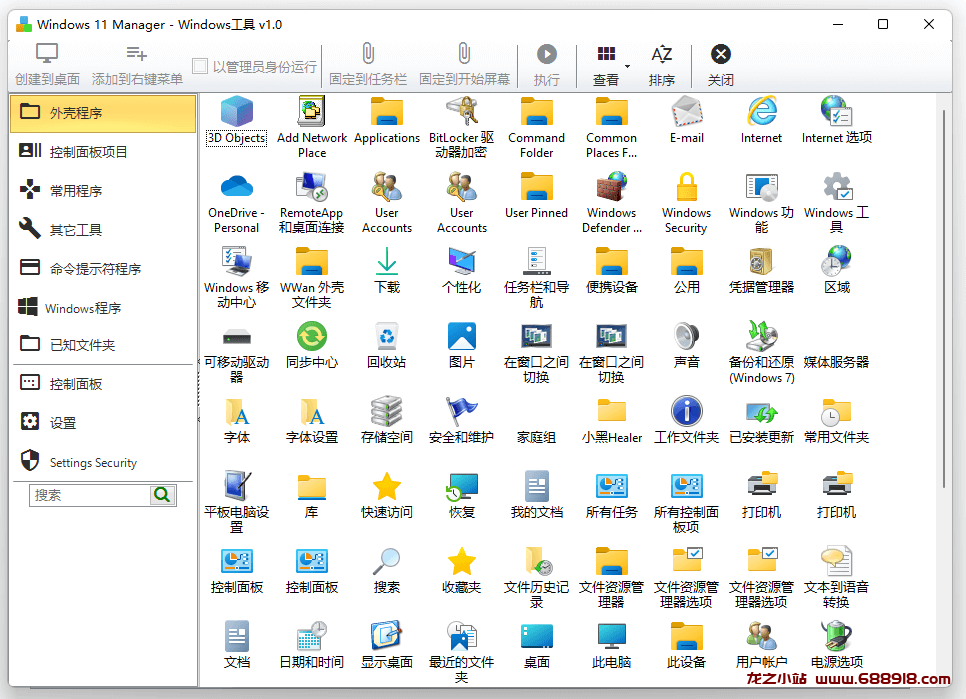Switch to 外壳程序 category

point(103,113)
